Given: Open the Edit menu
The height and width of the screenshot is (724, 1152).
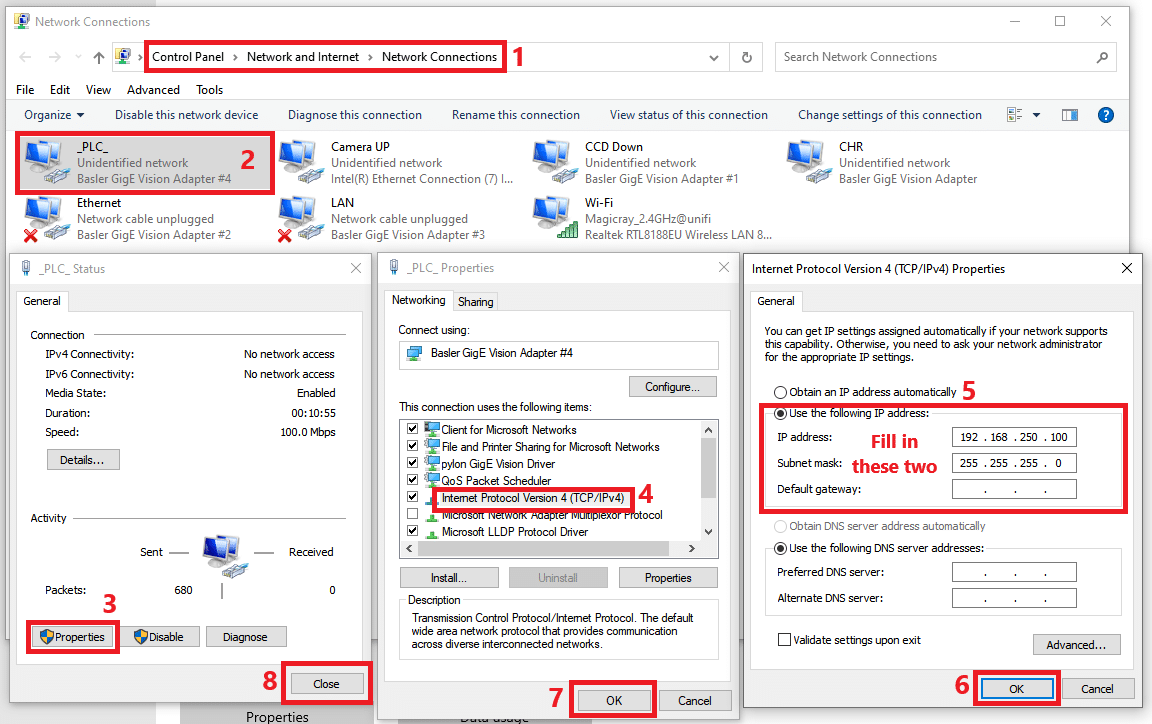Looking at the screenshot, I should tap(60, 90).
